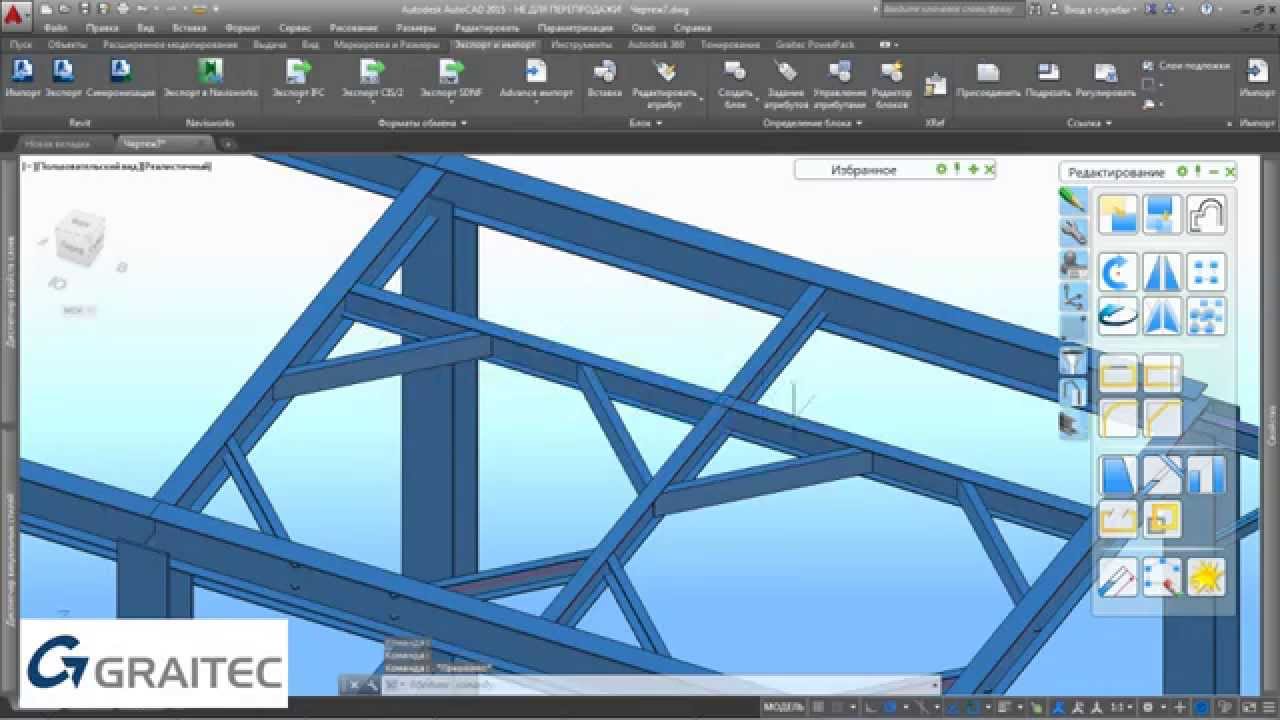Viewport: 1280px width, 720px height.
Task: Expand the Exchange formats (Форматы обмена) panel
Action: [422, 123]
